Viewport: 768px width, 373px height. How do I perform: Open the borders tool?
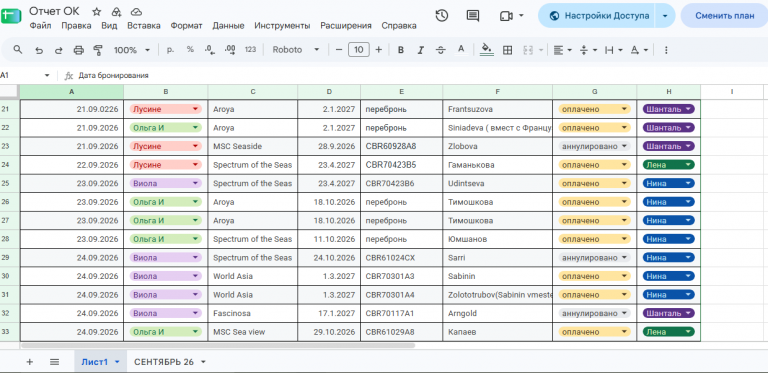507,50
